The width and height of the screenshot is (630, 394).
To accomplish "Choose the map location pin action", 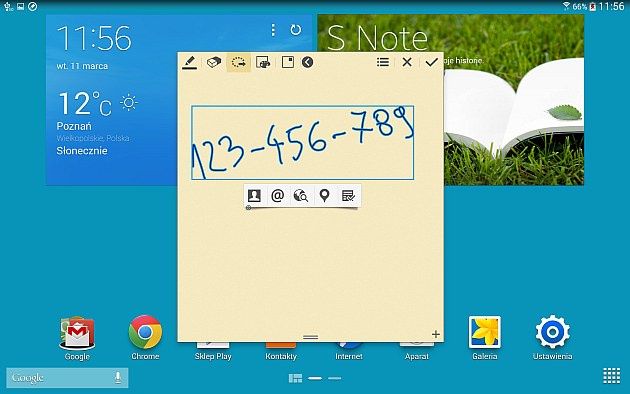I will (324, 196).
